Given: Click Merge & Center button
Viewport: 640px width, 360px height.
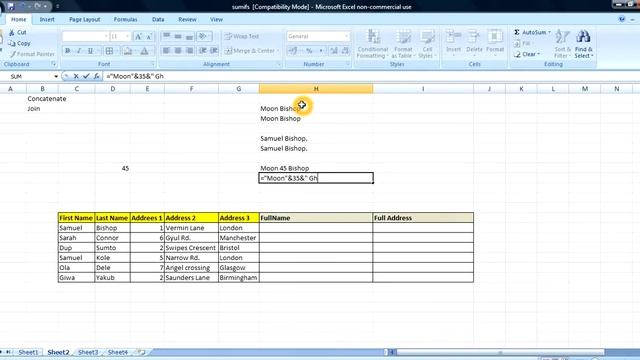Looking at the screenshot, I should tap(252, 51).
